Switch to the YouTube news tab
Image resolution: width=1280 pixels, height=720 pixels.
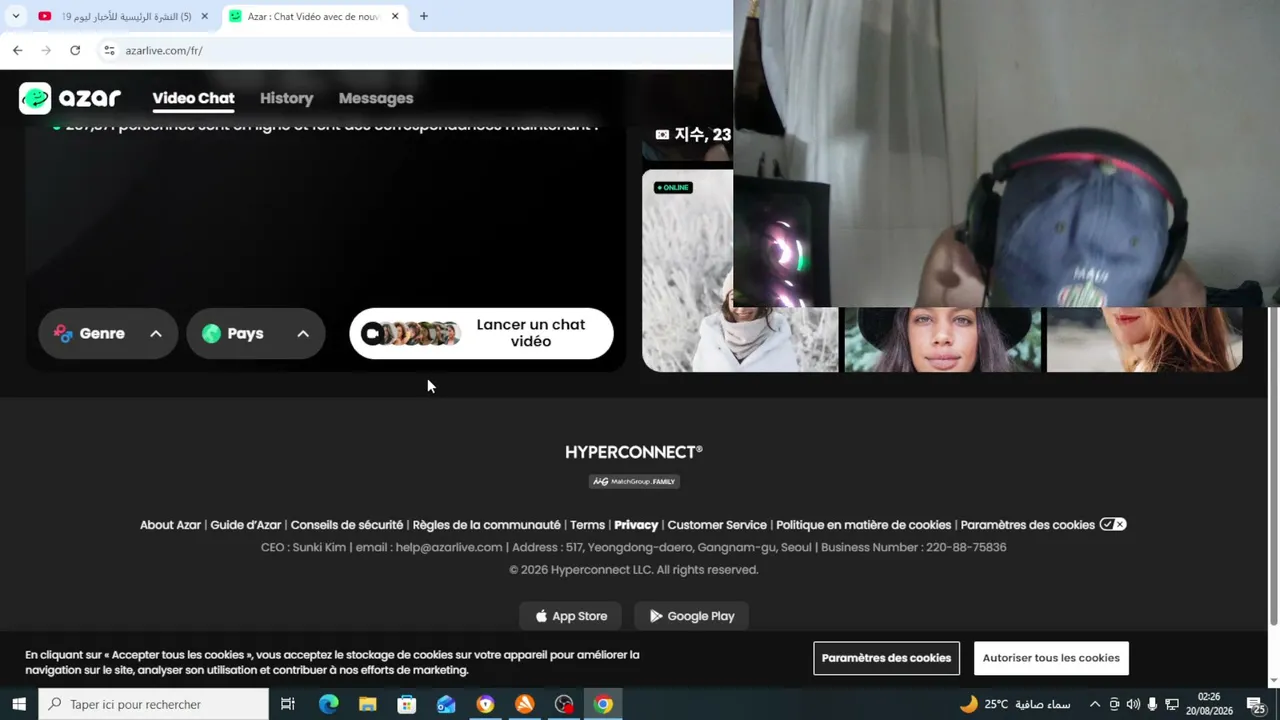[x=124, y=16]
